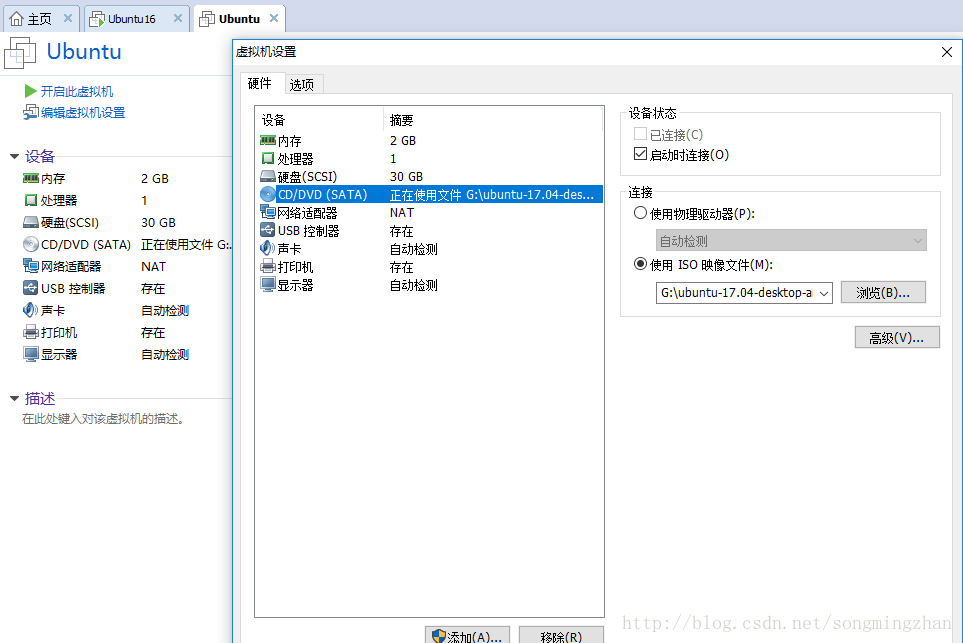963x643 pixels.
Task: Uncheck 启动时连接(O) checkbox
Action: coord(641,154)
